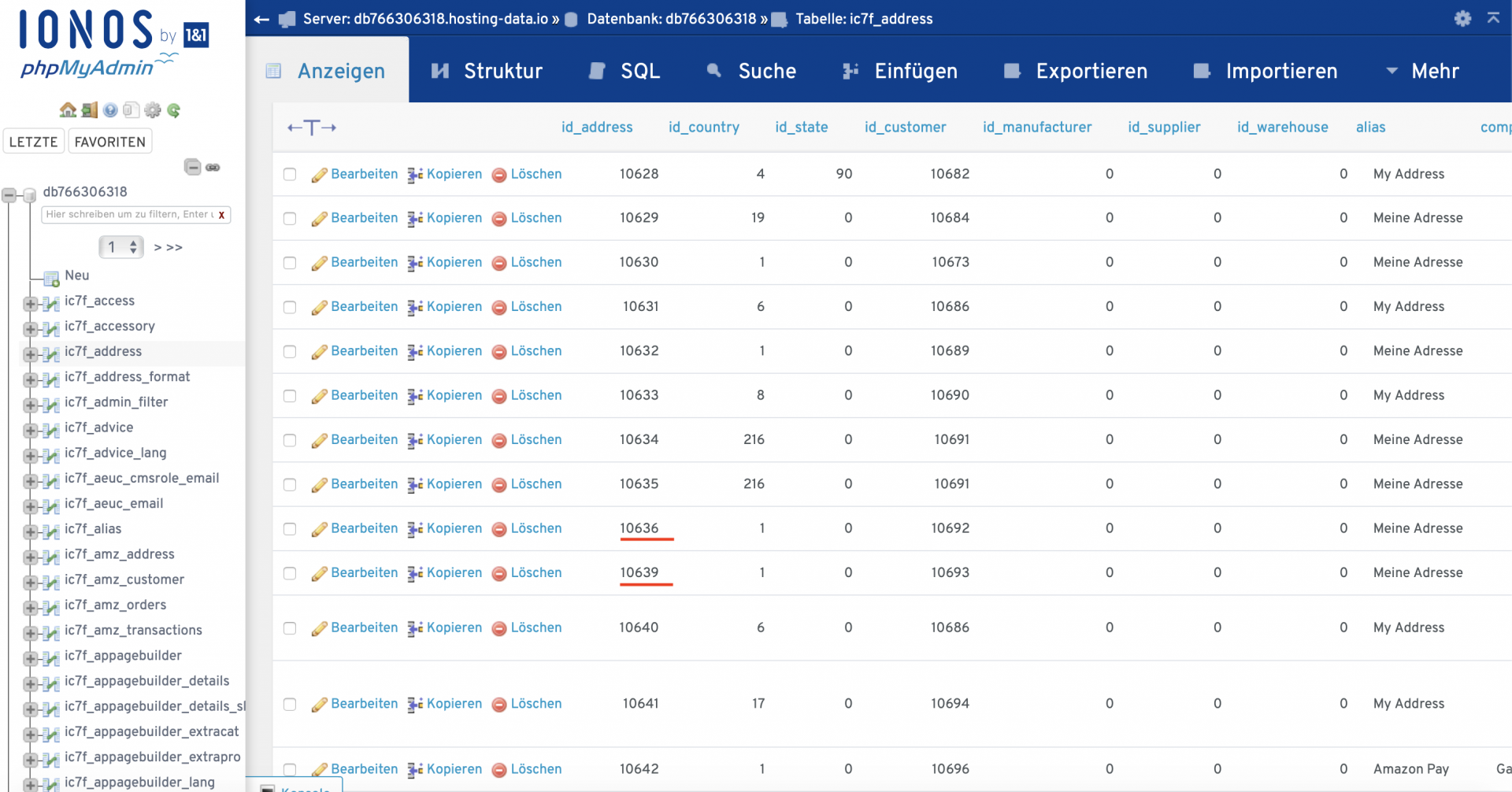The image size is (1512, 792).
Task: Click copy icon for row 10636
Action: [415, 529]
